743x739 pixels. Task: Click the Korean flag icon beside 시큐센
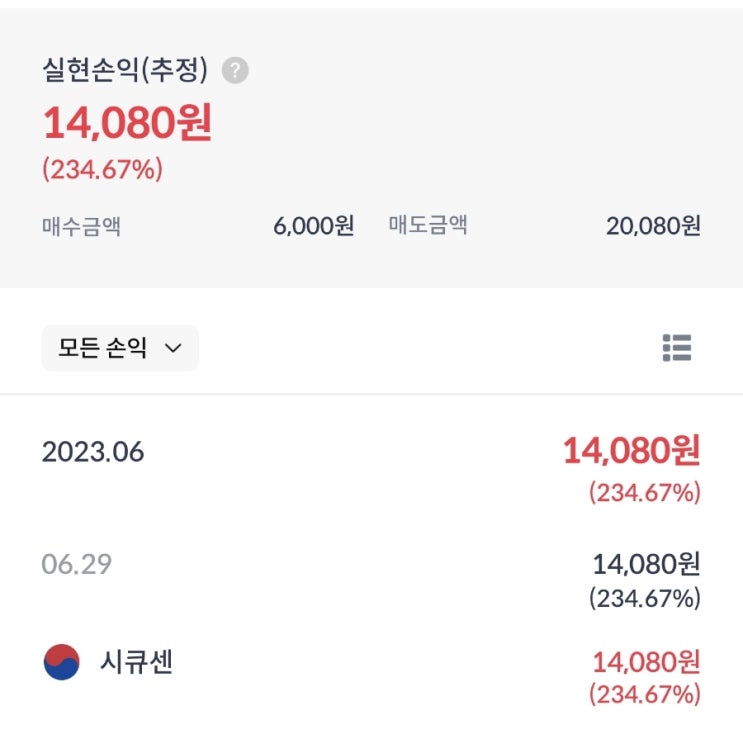click(x=62, y=662)
